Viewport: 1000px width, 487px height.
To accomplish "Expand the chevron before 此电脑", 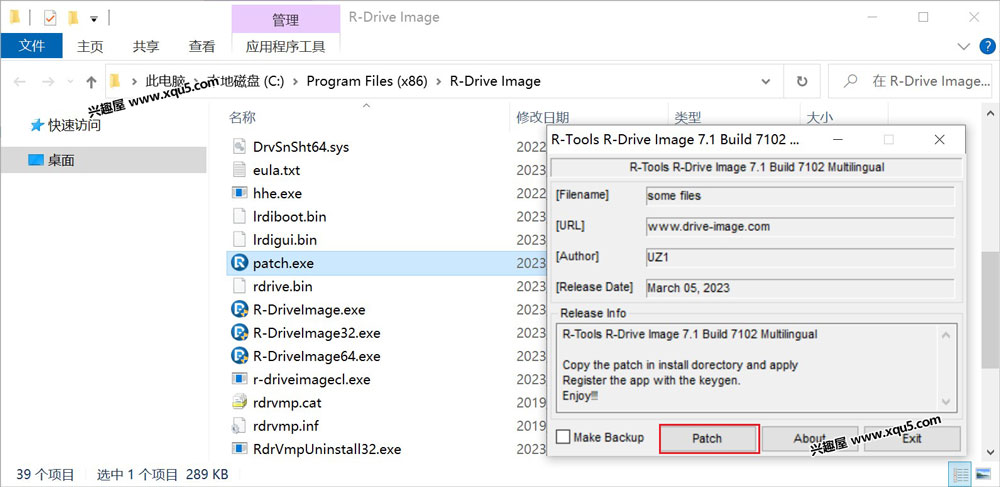I will [135, 81].
